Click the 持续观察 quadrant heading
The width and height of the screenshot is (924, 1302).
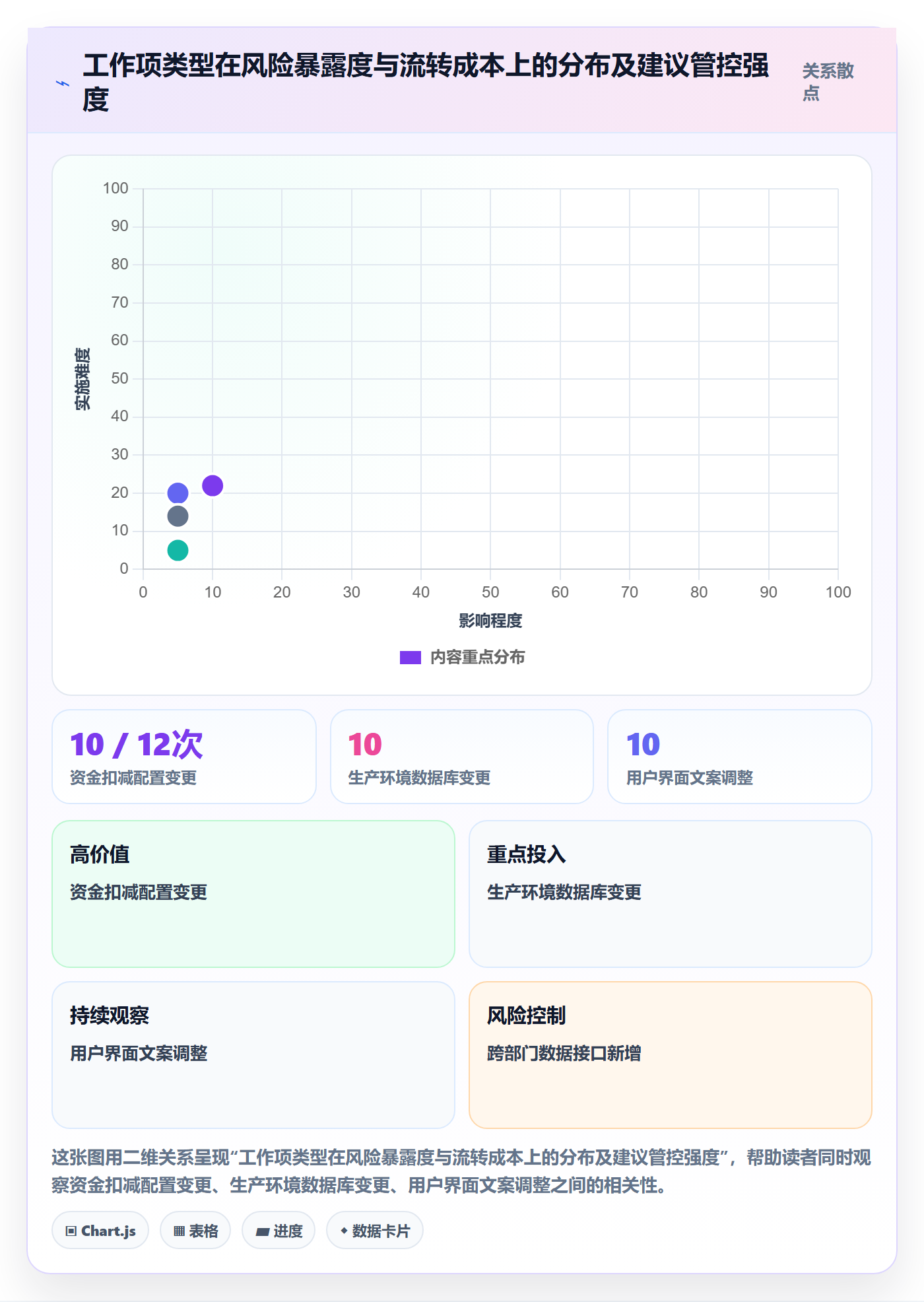[x=110, y=1015]
